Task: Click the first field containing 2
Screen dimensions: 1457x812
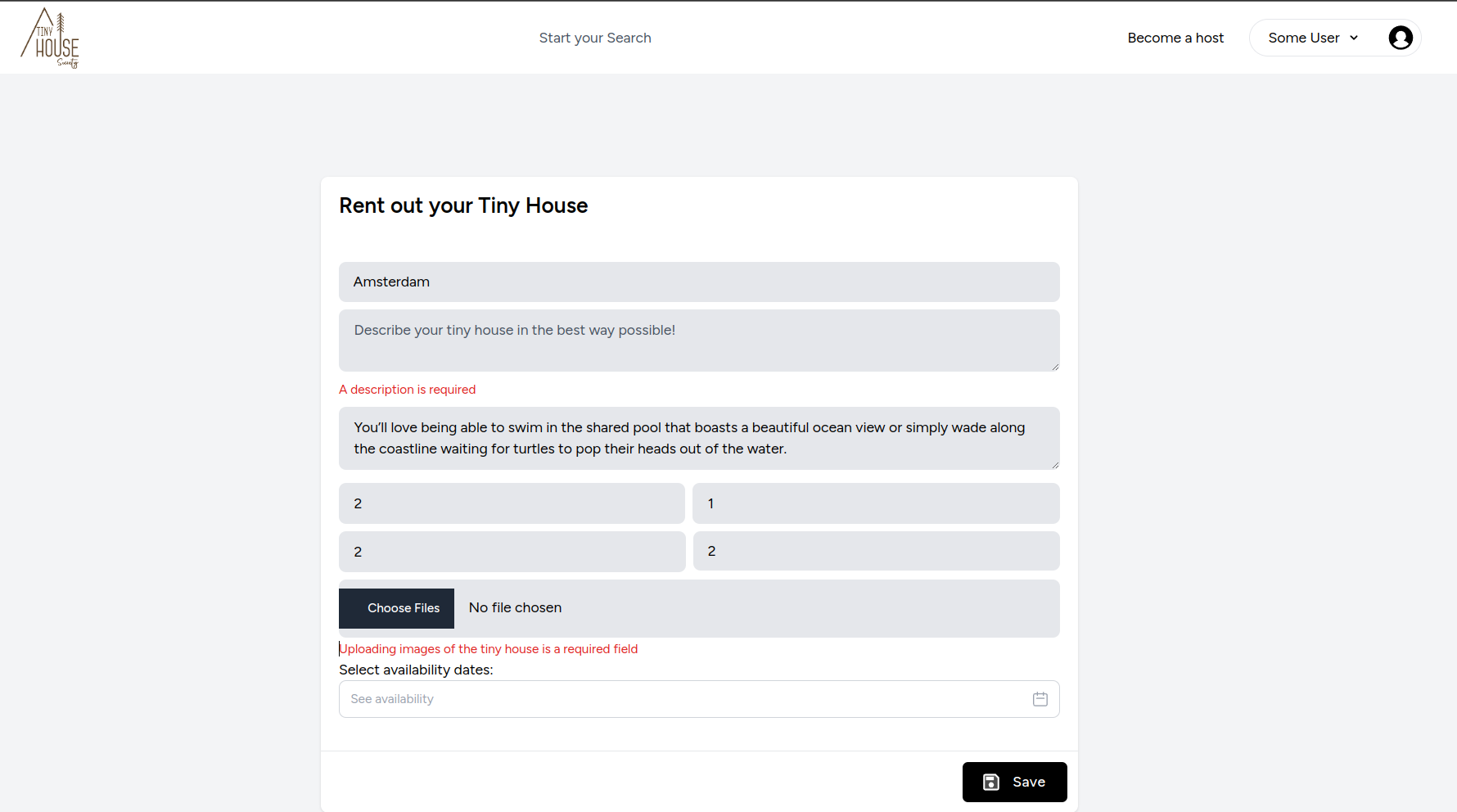Action: pos(512,503)
